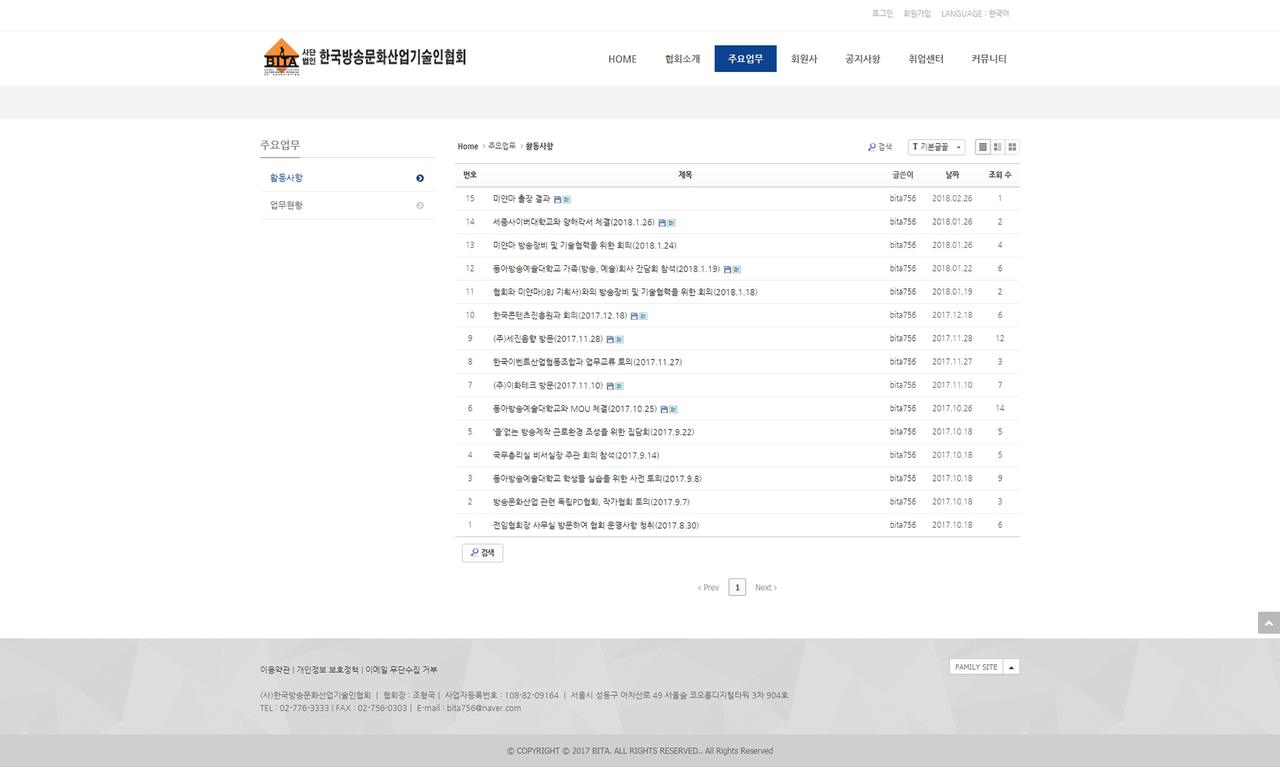This screenshot has height=767, width=1280.
Task: Sort by the 조회 수 column header
Action: pyautogui.click(x=1000, y=175)
